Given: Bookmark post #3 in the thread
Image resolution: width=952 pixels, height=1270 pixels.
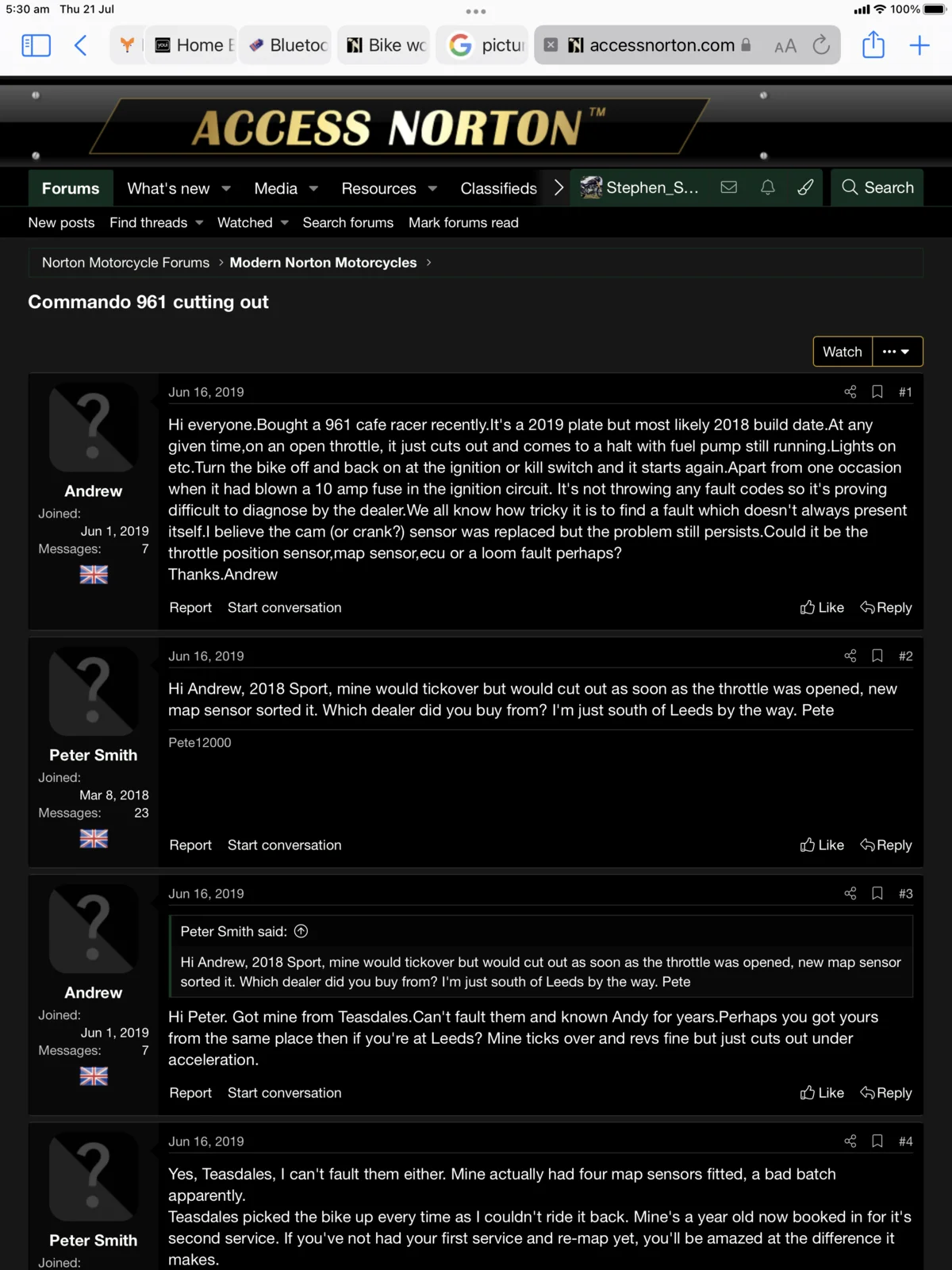Looking at the screenshot, I should (877, 893).
